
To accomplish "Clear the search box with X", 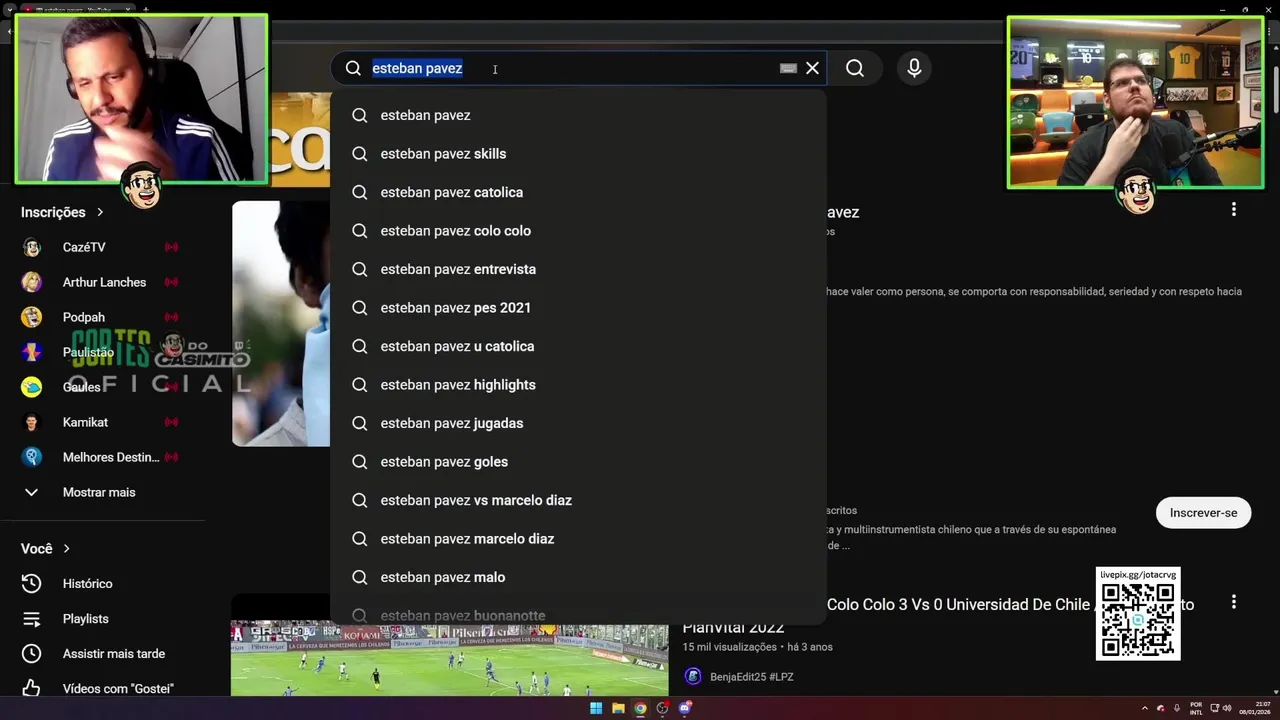I will (x=812, y=68).
